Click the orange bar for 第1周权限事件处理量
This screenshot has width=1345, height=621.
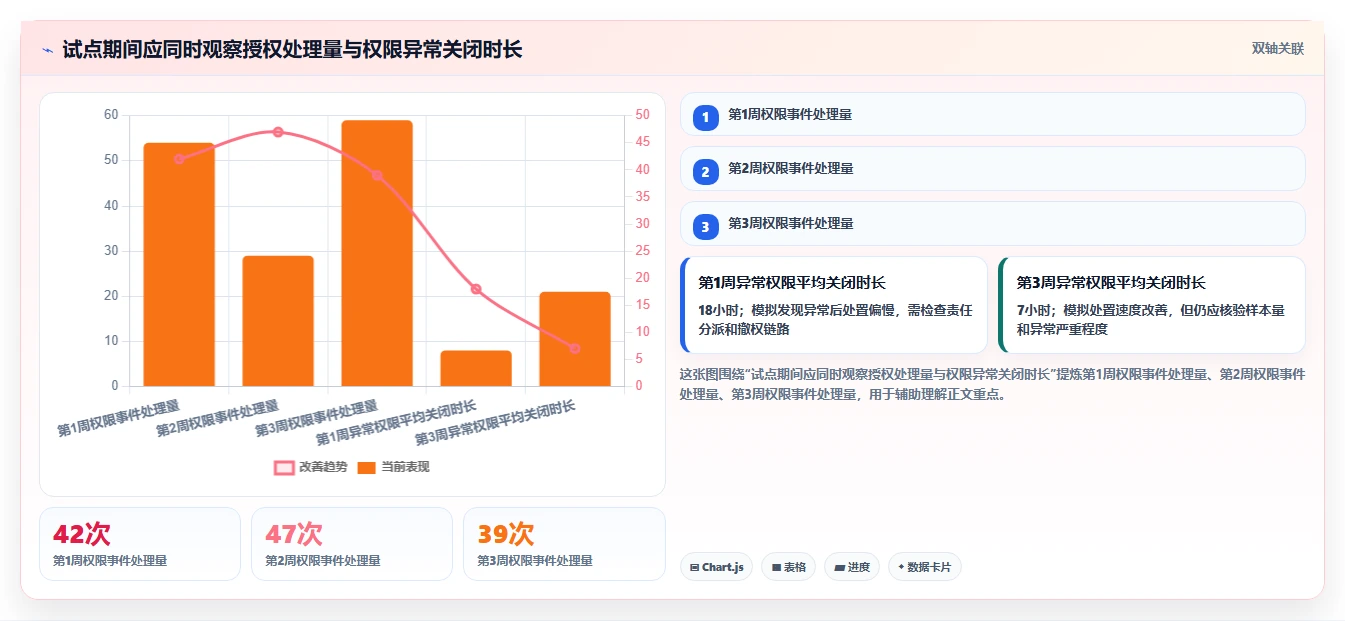pos(179,264)
